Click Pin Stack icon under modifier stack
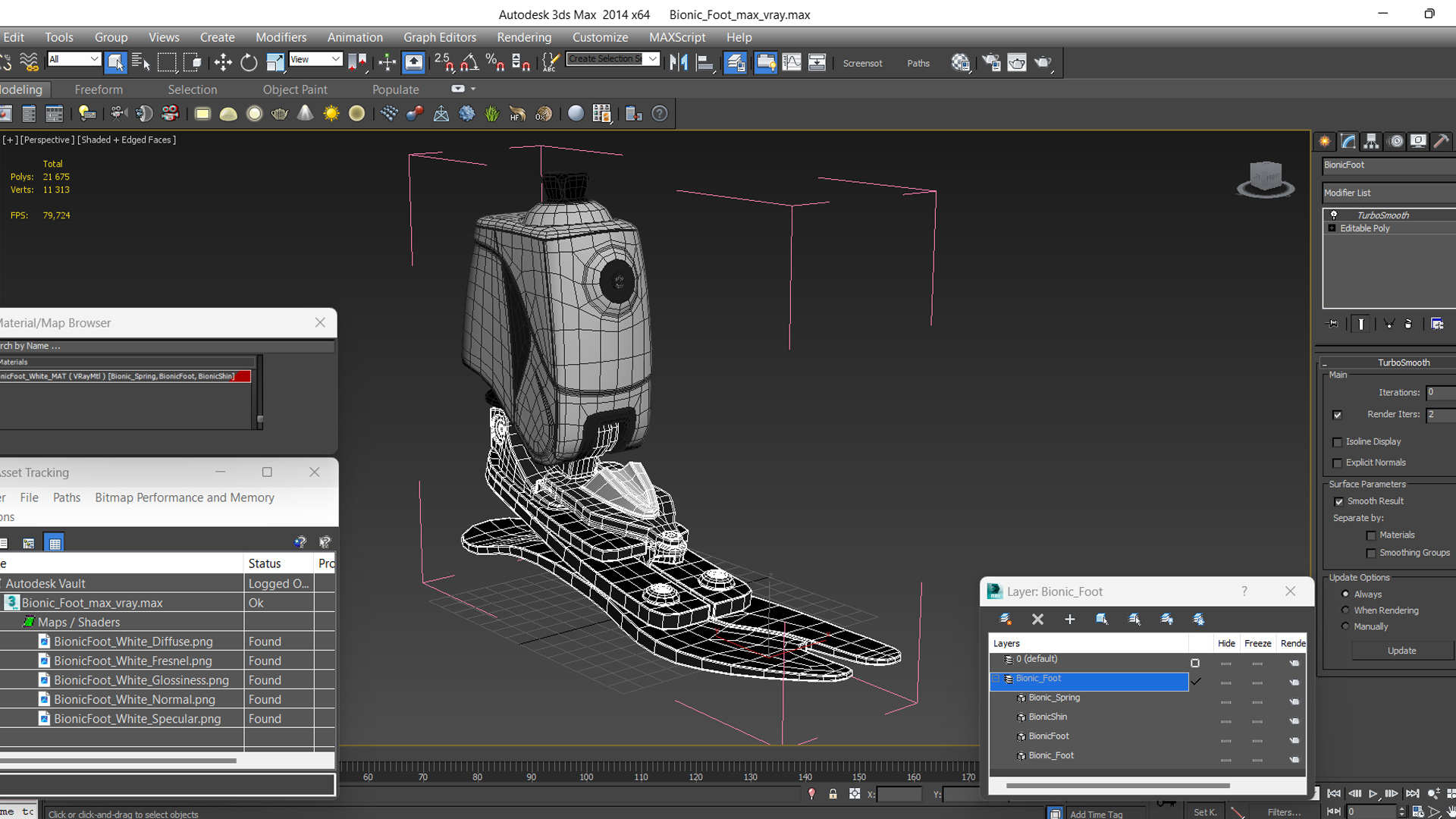This screenshot has height=819, width=1456. (x=1333, y=324)
